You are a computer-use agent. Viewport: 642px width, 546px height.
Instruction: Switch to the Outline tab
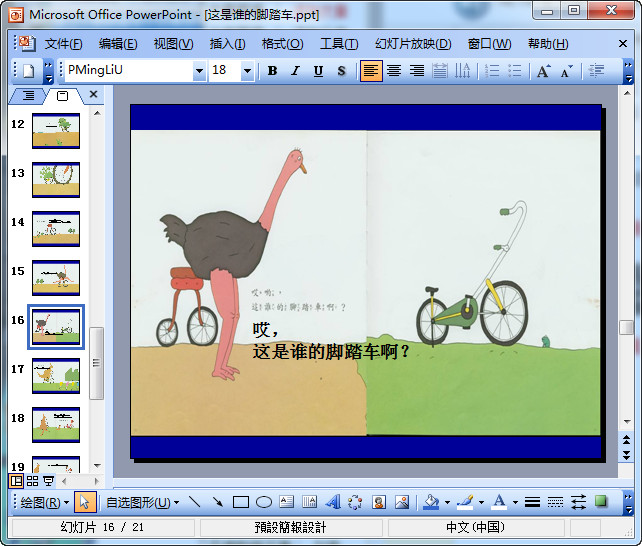click(x=28, y=96)
